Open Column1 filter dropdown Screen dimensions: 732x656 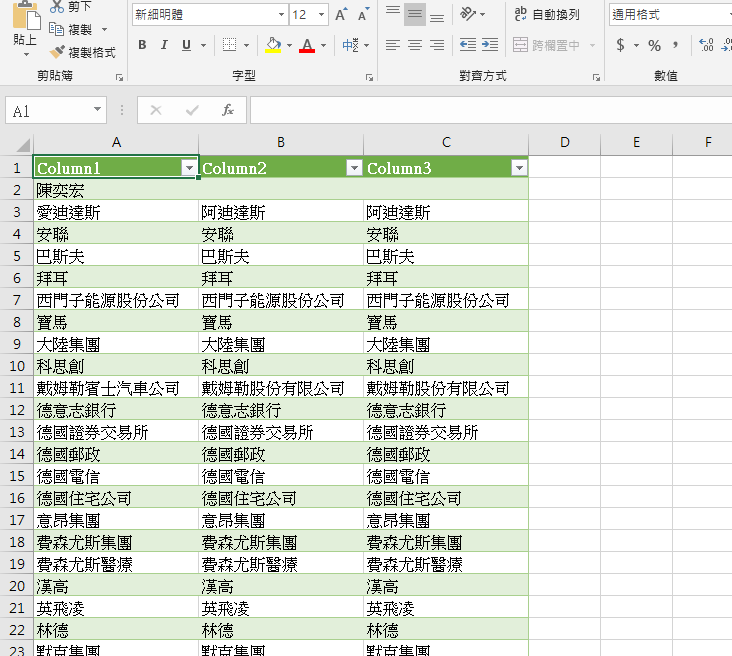click(x=189, y=168)
